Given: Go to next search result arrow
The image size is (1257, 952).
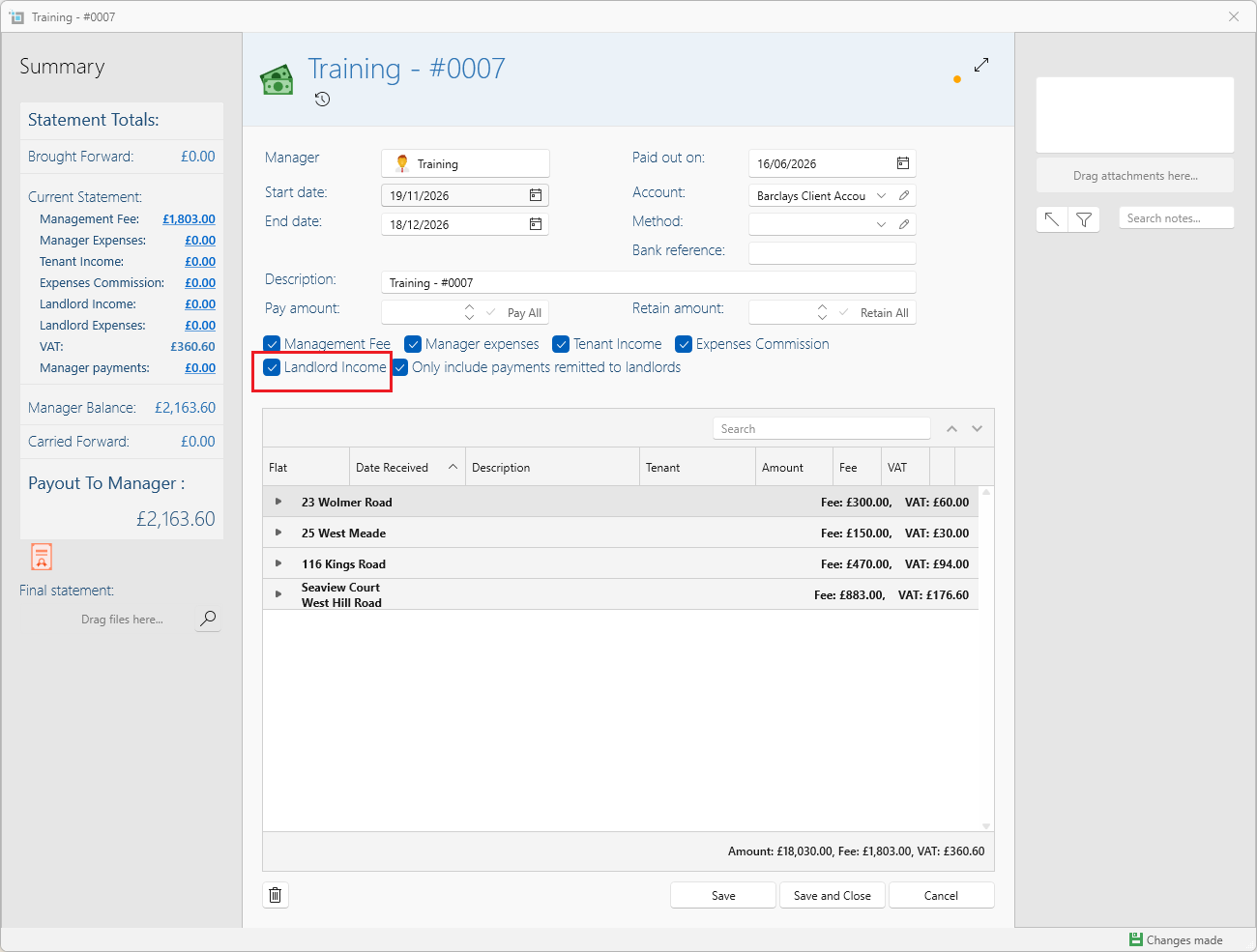Looking at the screenshot, I should pos(978,429).
